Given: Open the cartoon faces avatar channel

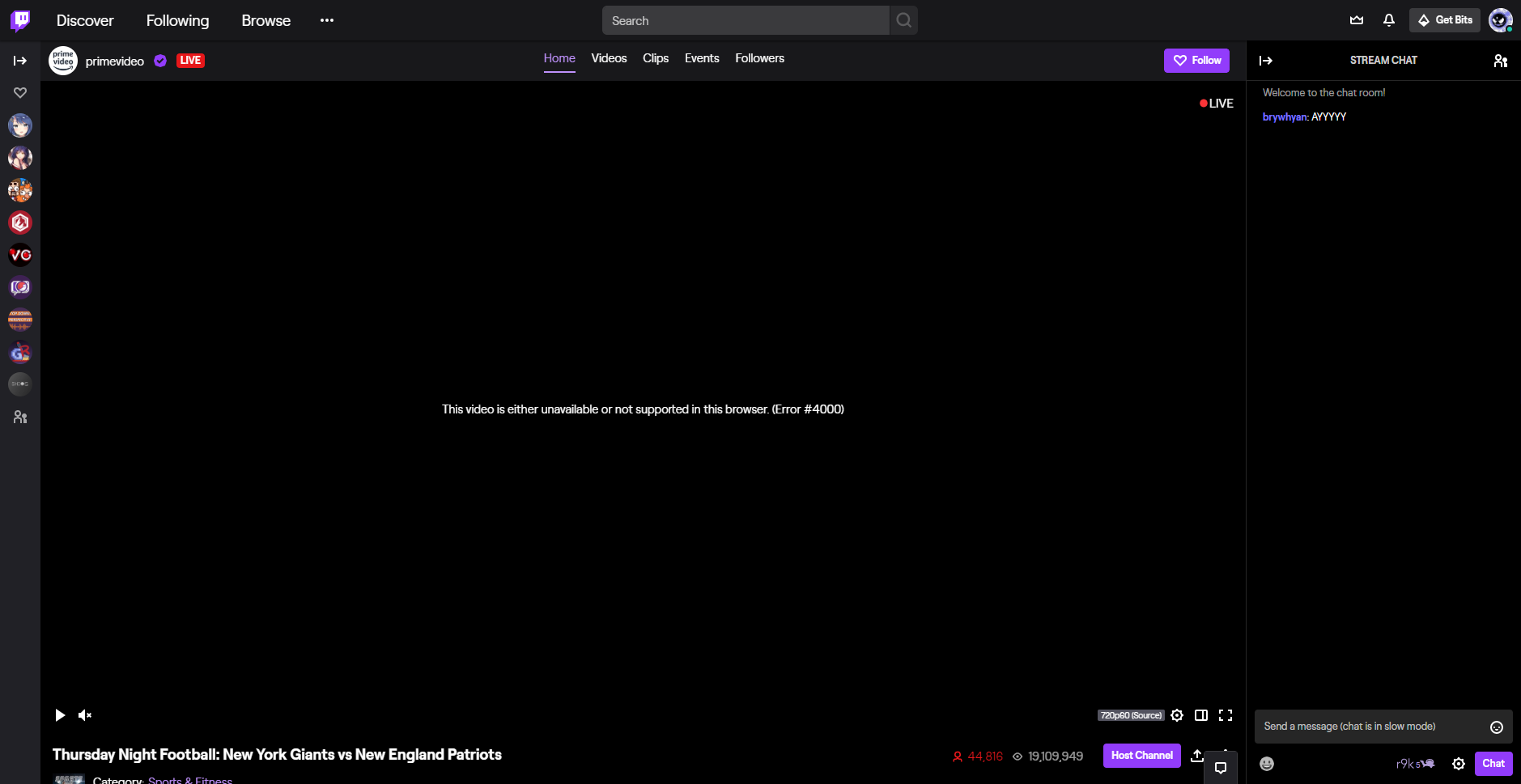Looking at the screenshot, I should tap(20, 190).
